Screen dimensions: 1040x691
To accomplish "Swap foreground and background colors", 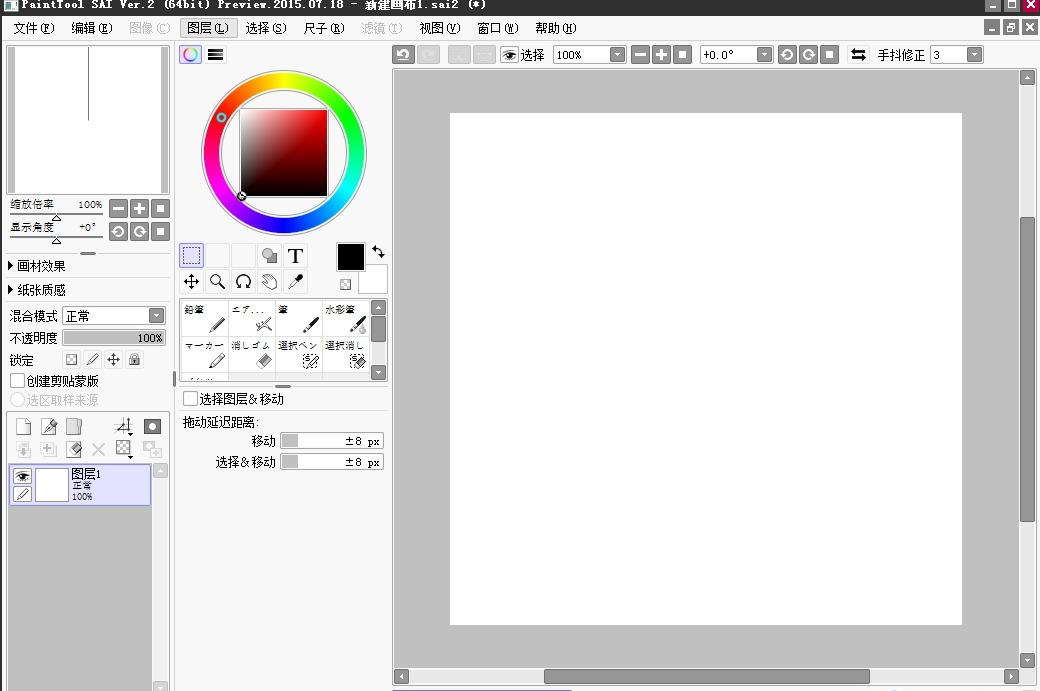I will pyautogui.click(x=378, y=251).
